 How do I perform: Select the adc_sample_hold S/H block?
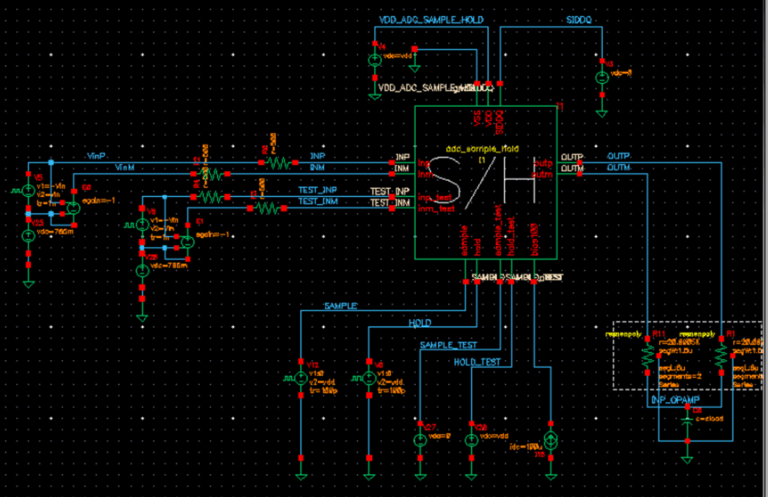(486, 183)
